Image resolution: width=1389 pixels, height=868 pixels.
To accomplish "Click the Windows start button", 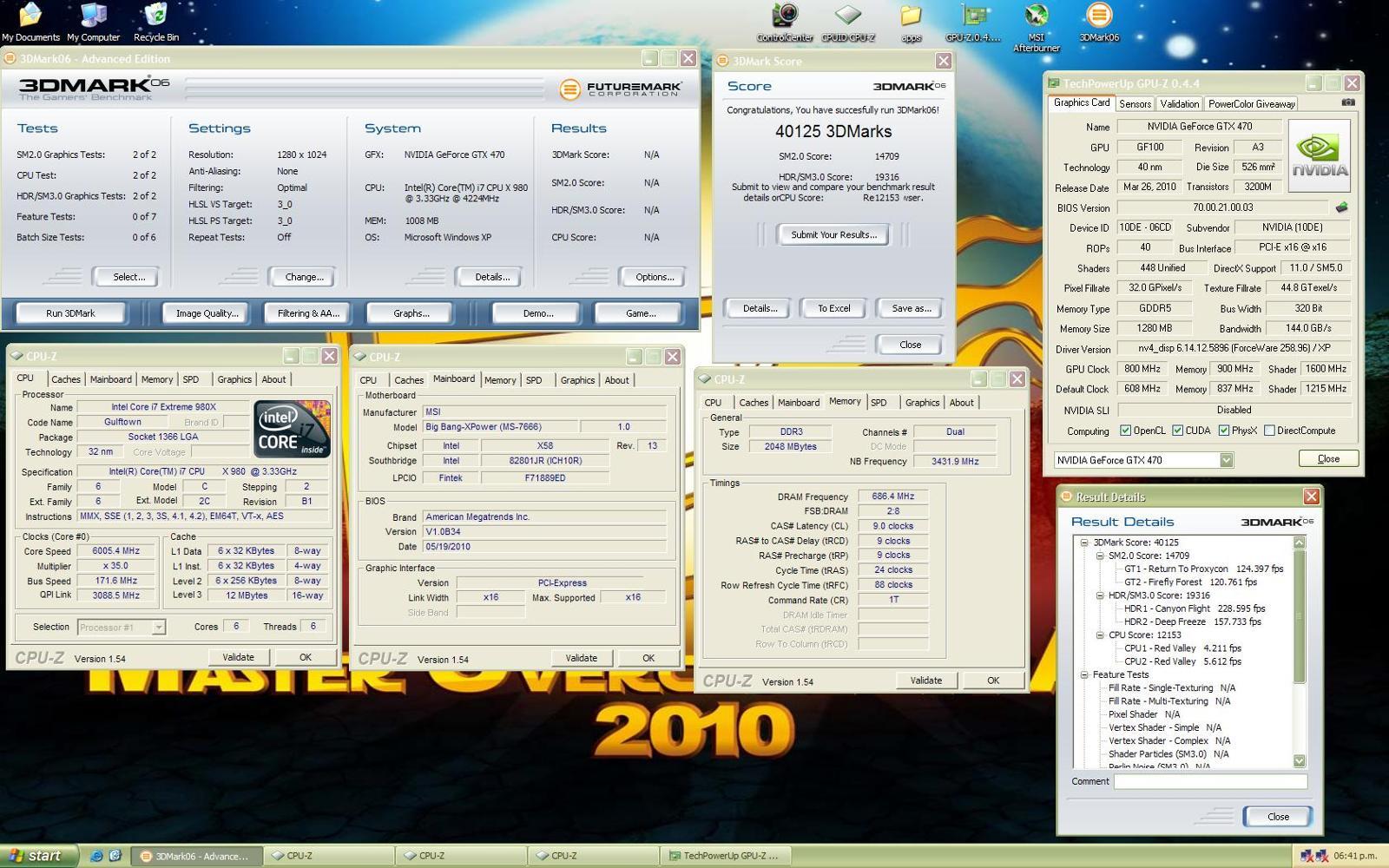I will pos(38,856).
